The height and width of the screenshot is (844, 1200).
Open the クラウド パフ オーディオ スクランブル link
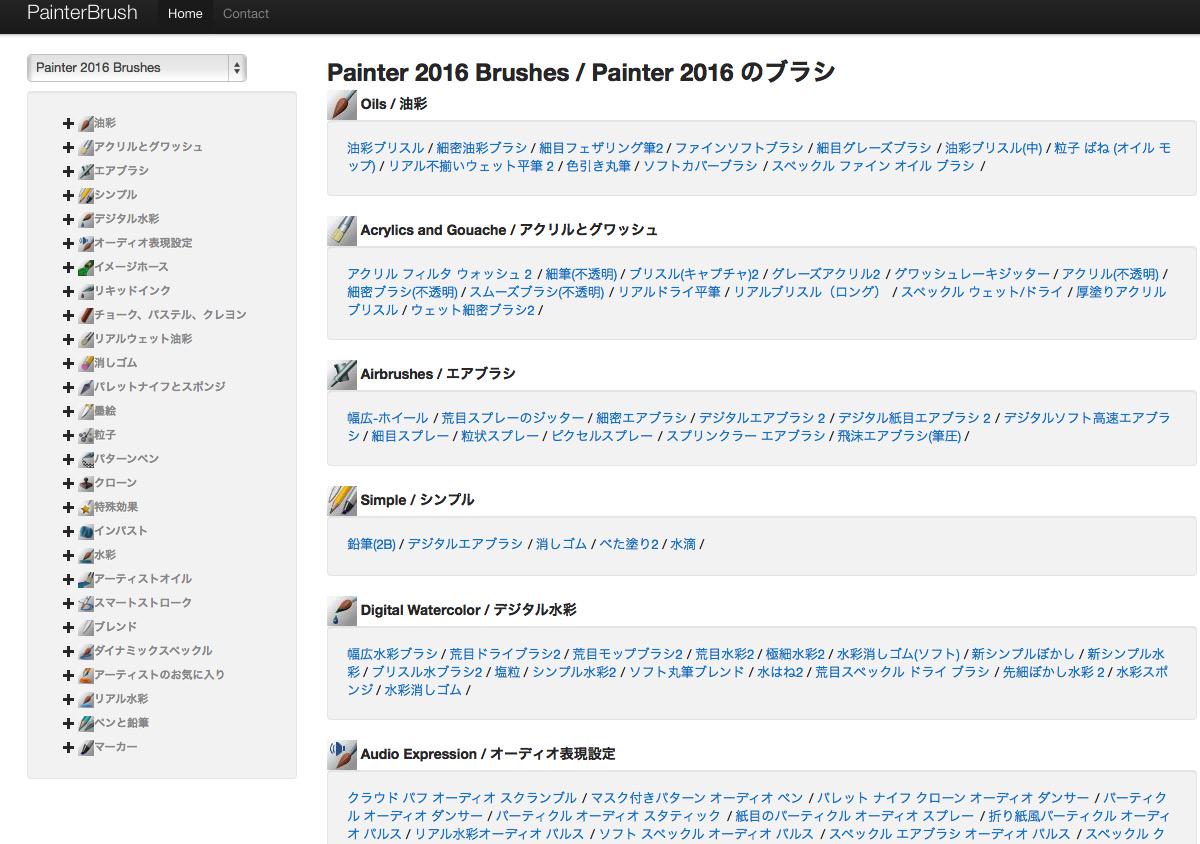pos(462,798)
